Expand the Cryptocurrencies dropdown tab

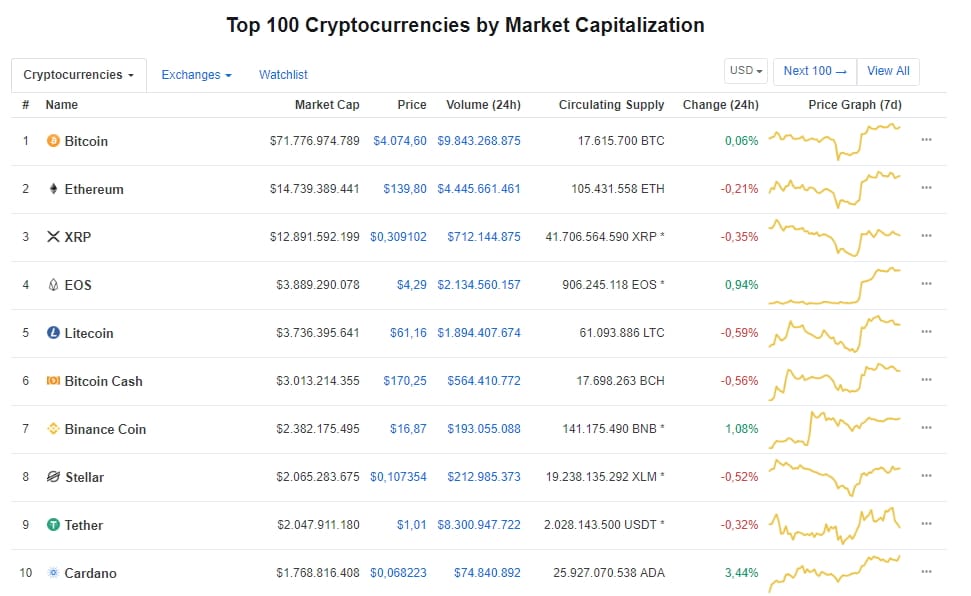pos(78,75)
